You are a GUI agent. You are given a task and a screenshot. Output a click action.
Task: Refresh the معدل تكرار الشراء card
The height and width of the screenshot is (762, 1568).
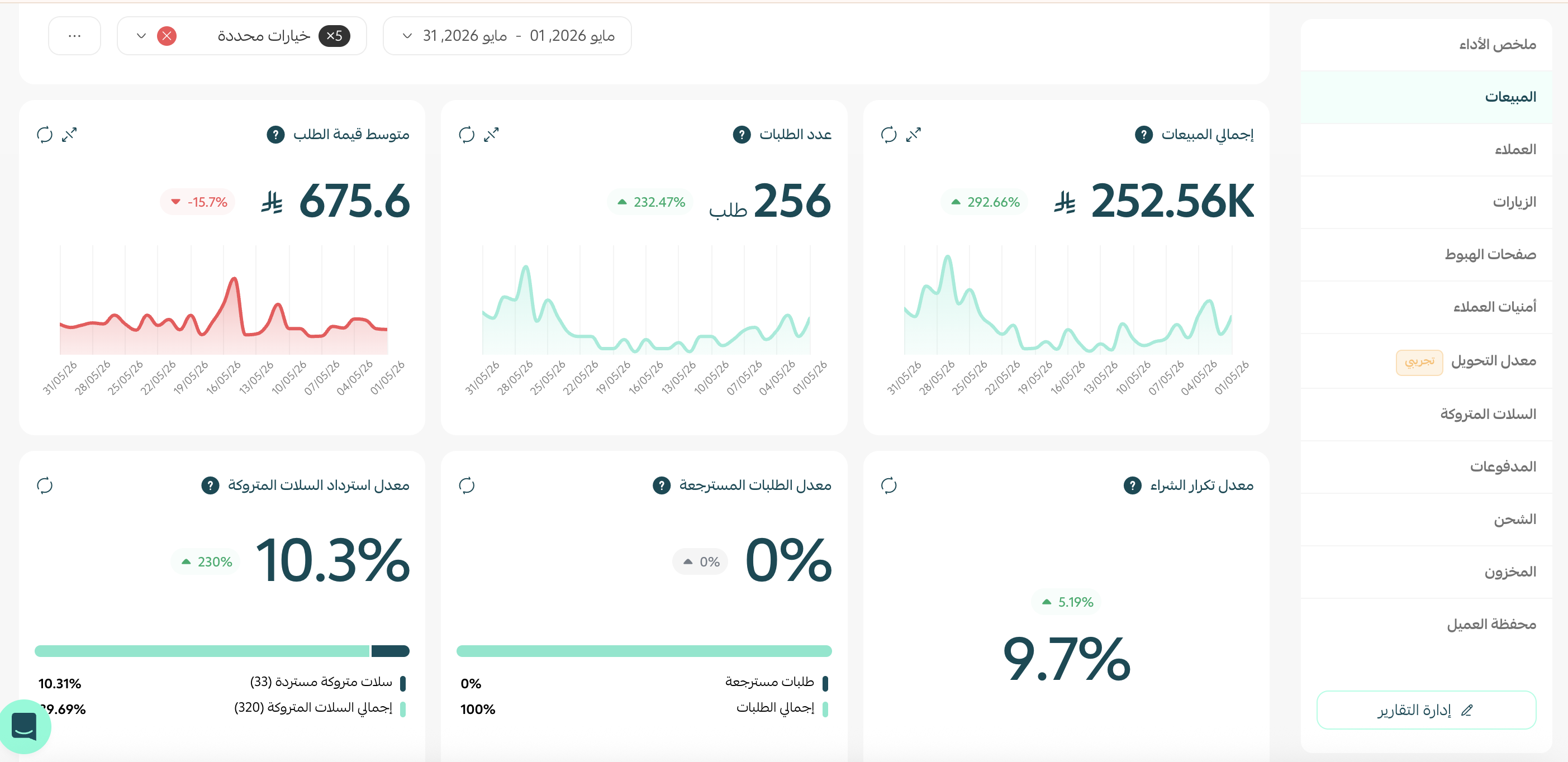pyautogui.click(x=888, y=485)
